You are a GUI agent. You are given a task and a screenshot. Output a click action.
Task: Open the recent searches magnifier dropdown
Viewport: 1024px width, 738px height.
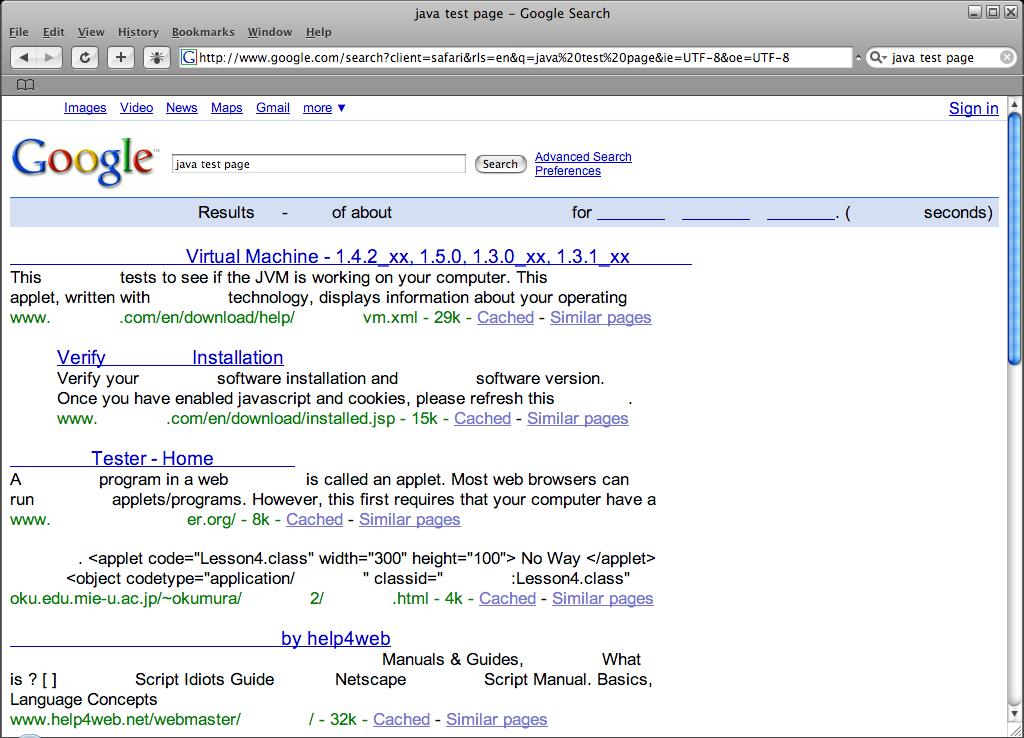(x=878, y=57)
